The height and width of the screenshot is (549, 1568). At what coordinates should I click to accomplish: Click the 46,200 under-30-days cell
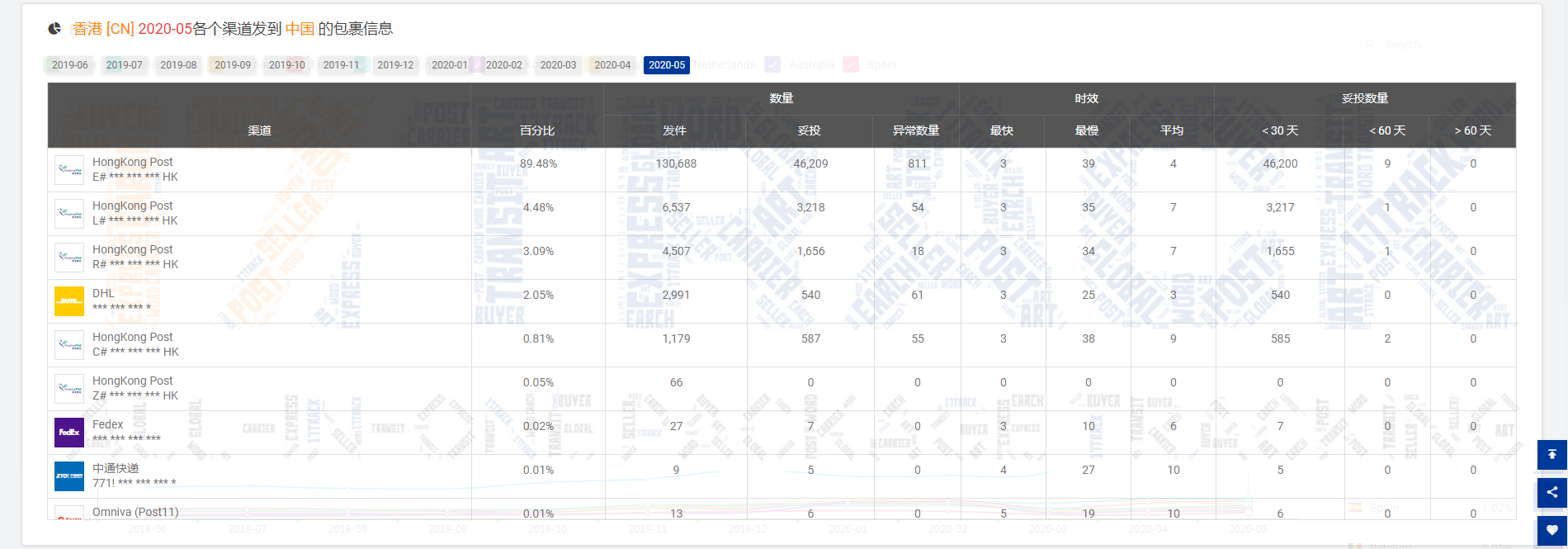tap(1280, 163)
